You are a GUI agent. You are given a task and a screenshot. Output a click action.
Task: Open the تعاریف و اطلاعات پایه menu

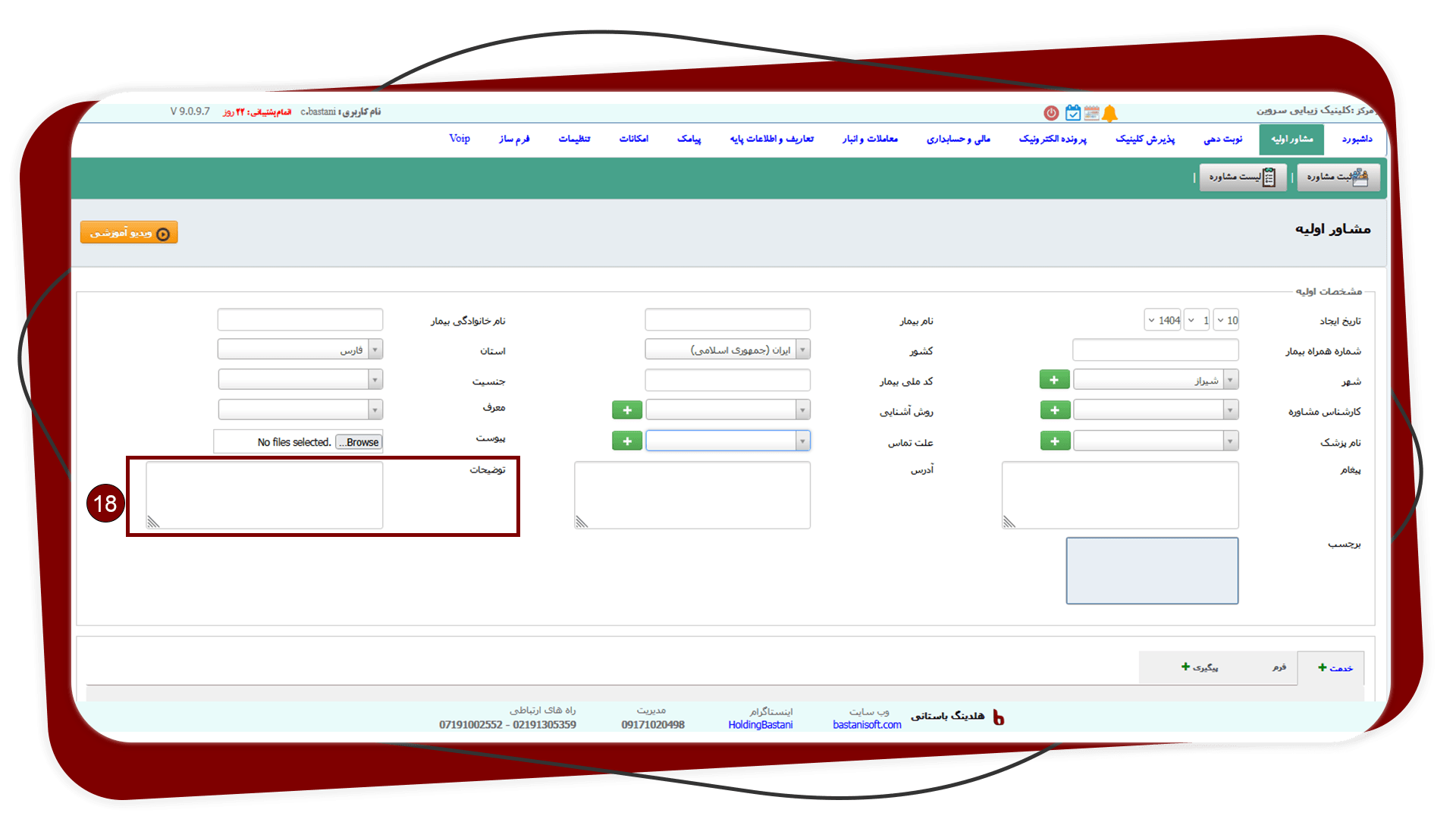772,140
